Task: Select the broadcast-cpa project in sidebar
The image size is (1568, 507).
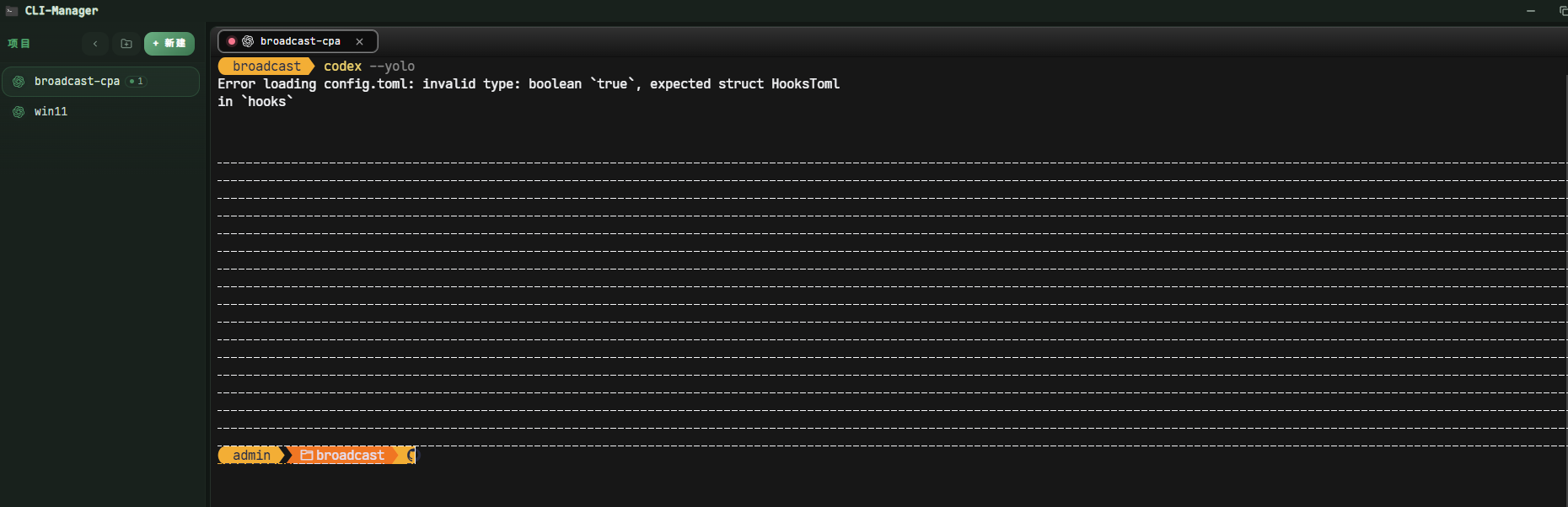Action: [x=101, y=82]
